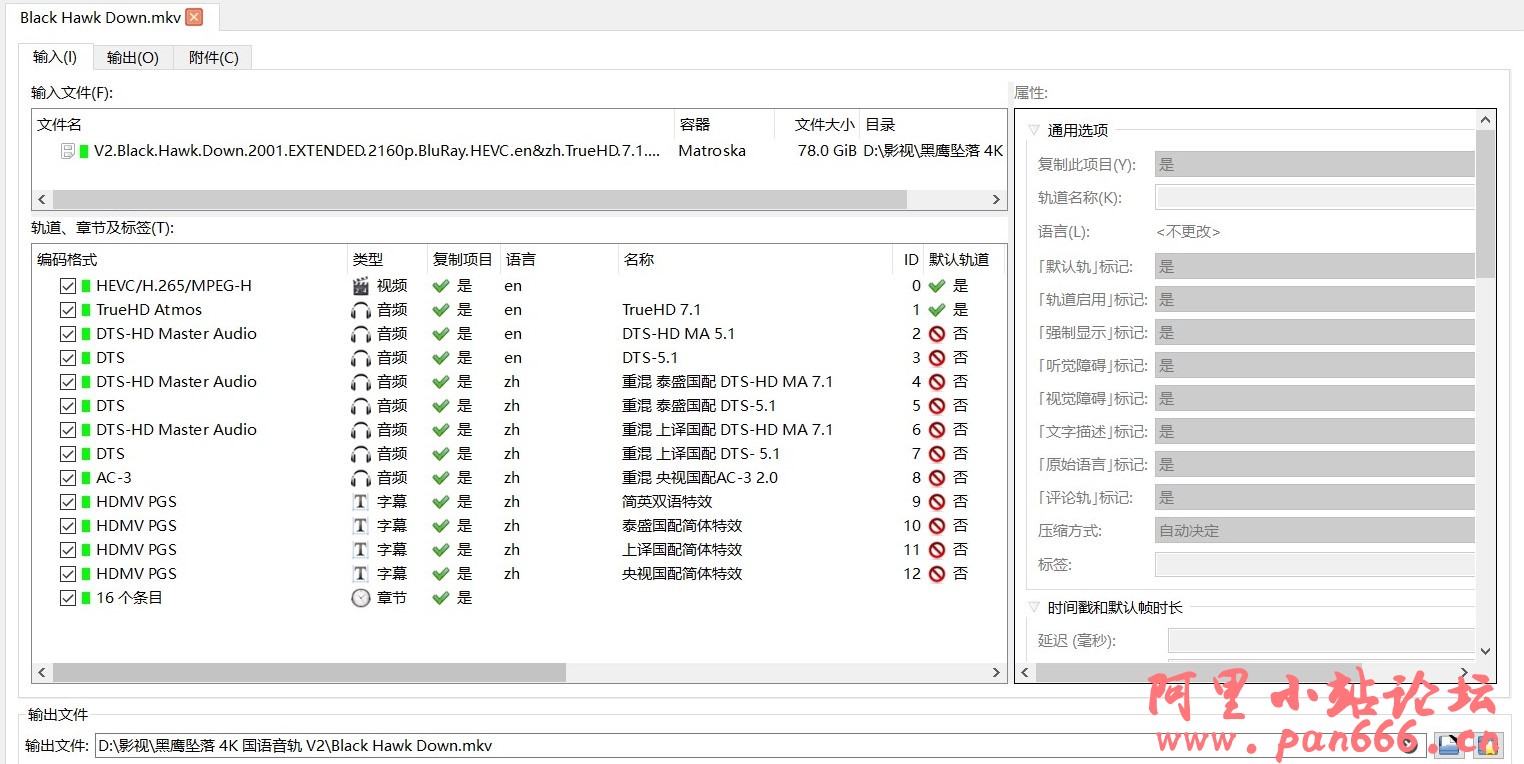Click the headphones icon of the DTS-5.1 track
Image resolution: width=1524 pixels, height=764 pixels.
pyautogui.click(x=361, y=358)
